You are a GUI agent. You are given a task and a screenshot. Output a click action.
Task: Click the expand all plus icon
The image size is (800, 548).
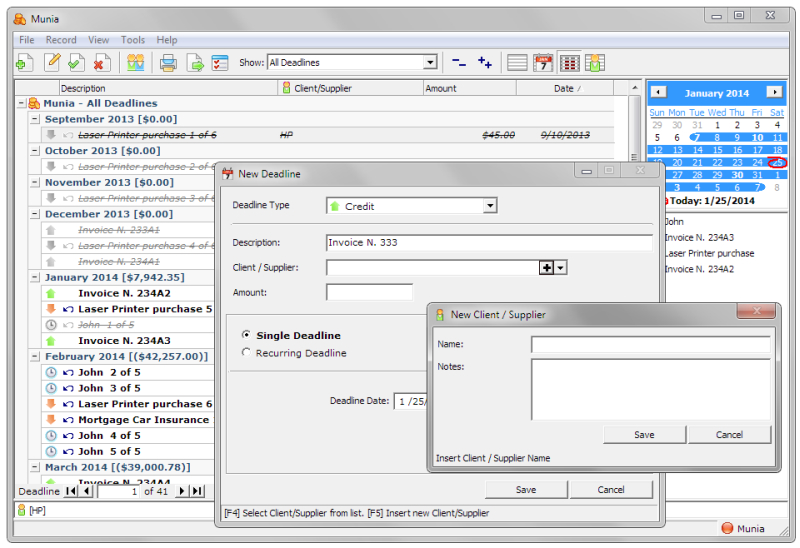pos(485,63)
